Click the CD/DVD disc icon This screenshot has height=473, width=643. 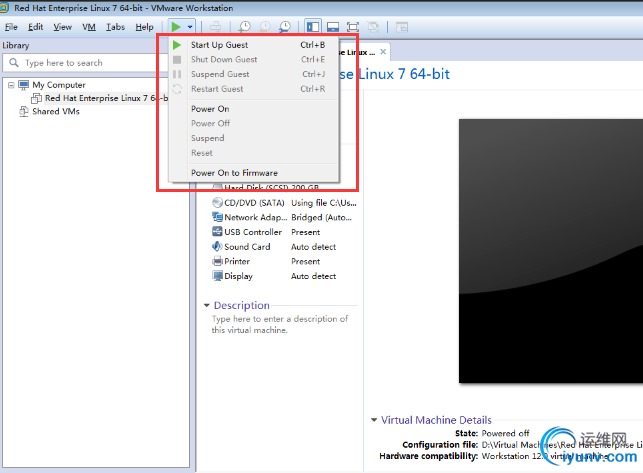click(x=217, y=203)
